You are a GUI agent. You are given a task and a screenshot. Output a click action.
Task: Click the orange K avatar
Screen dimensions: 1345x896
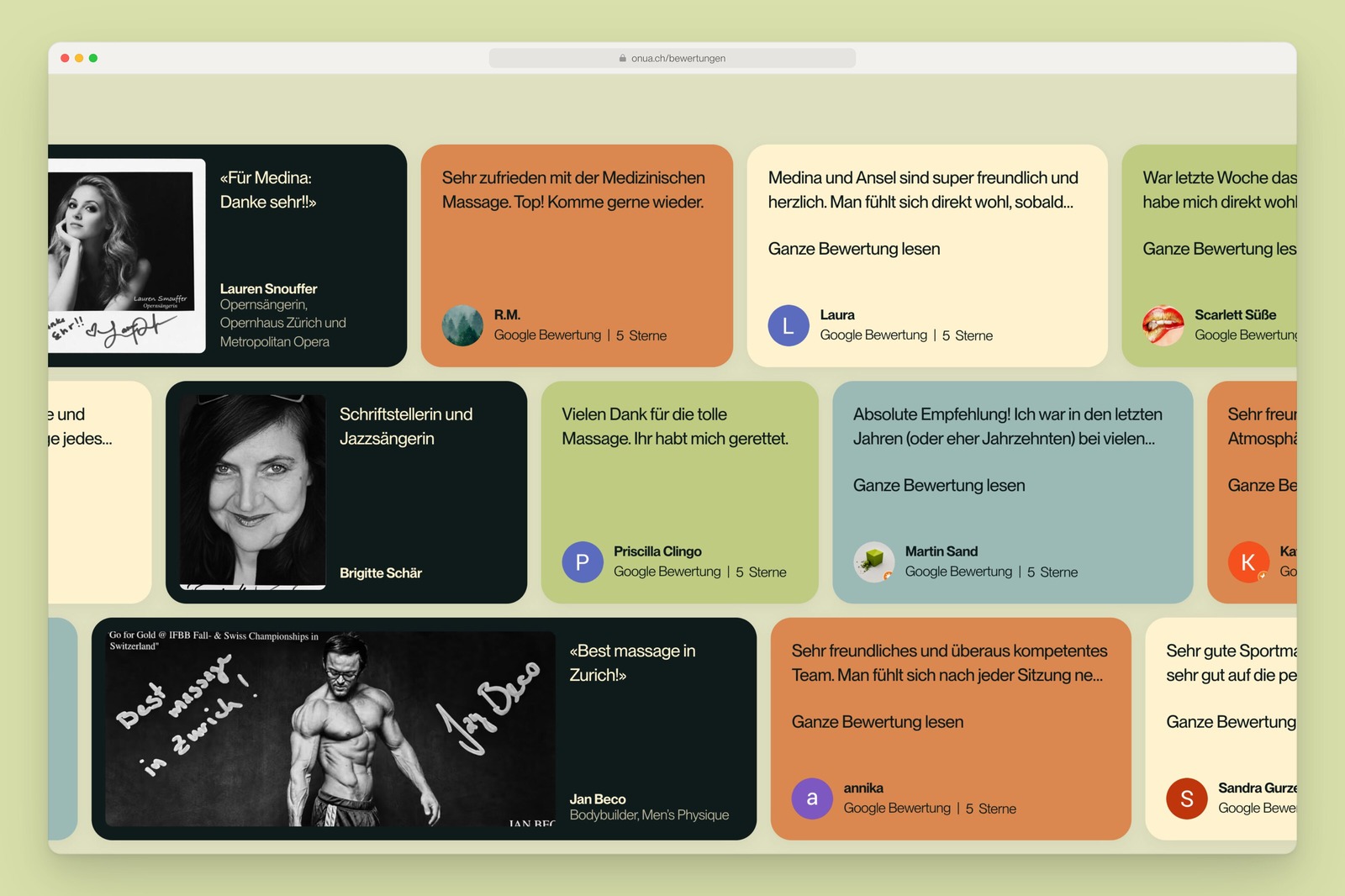1248,562
